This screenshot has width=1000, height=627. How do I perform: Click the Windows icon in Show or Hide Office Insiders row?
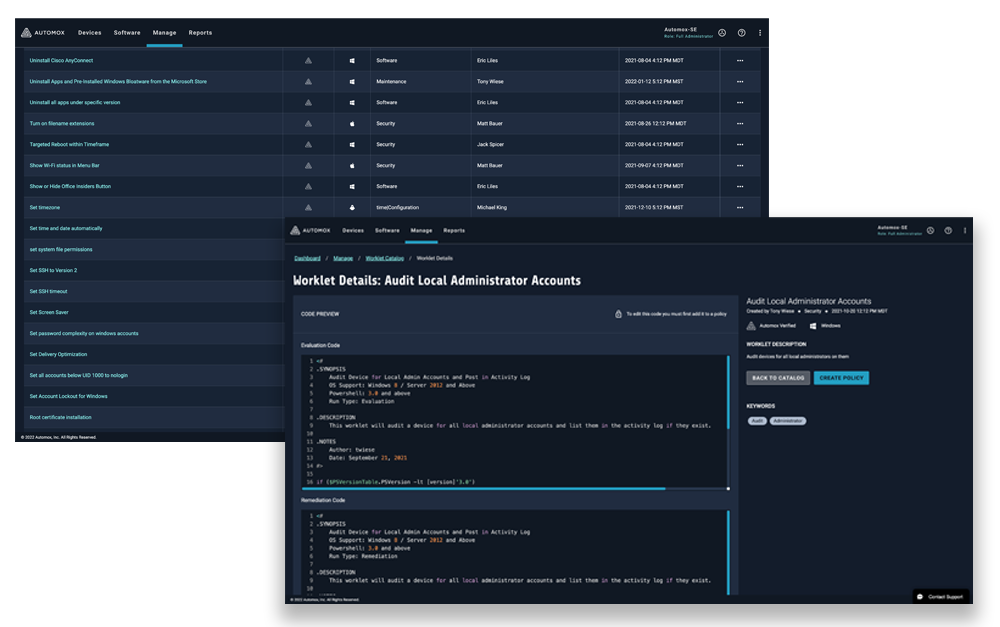click(x=352, y=186)
